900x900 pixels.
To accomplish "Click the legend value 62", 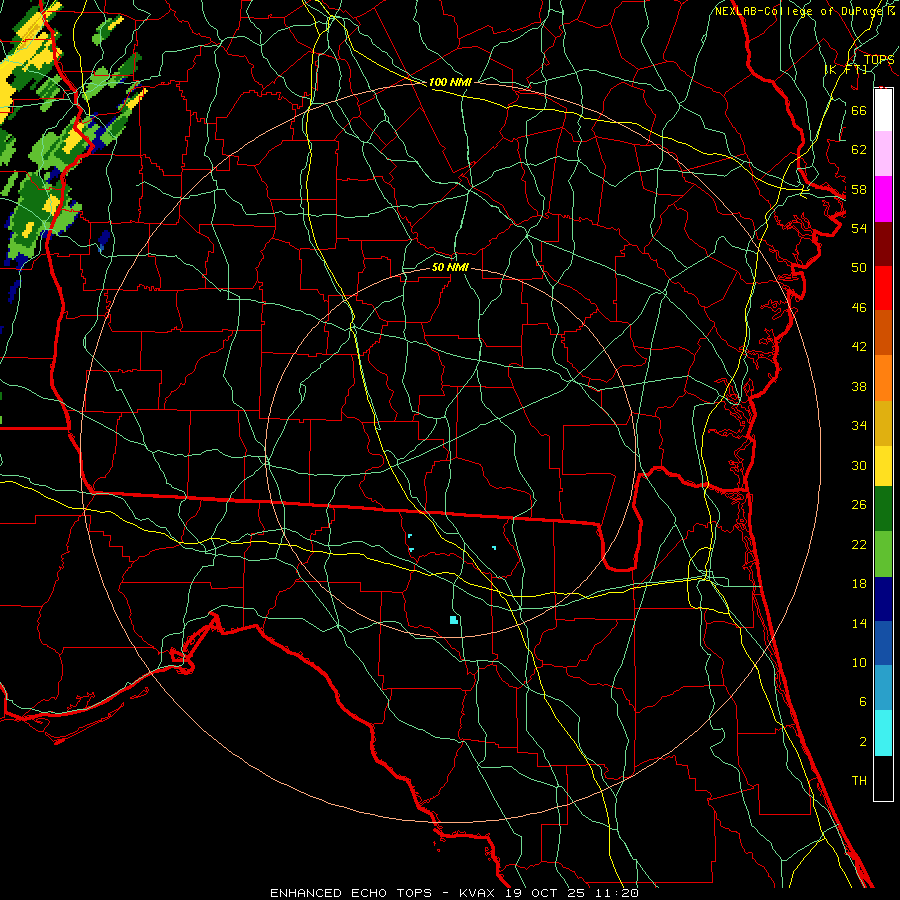I will 859,150.
